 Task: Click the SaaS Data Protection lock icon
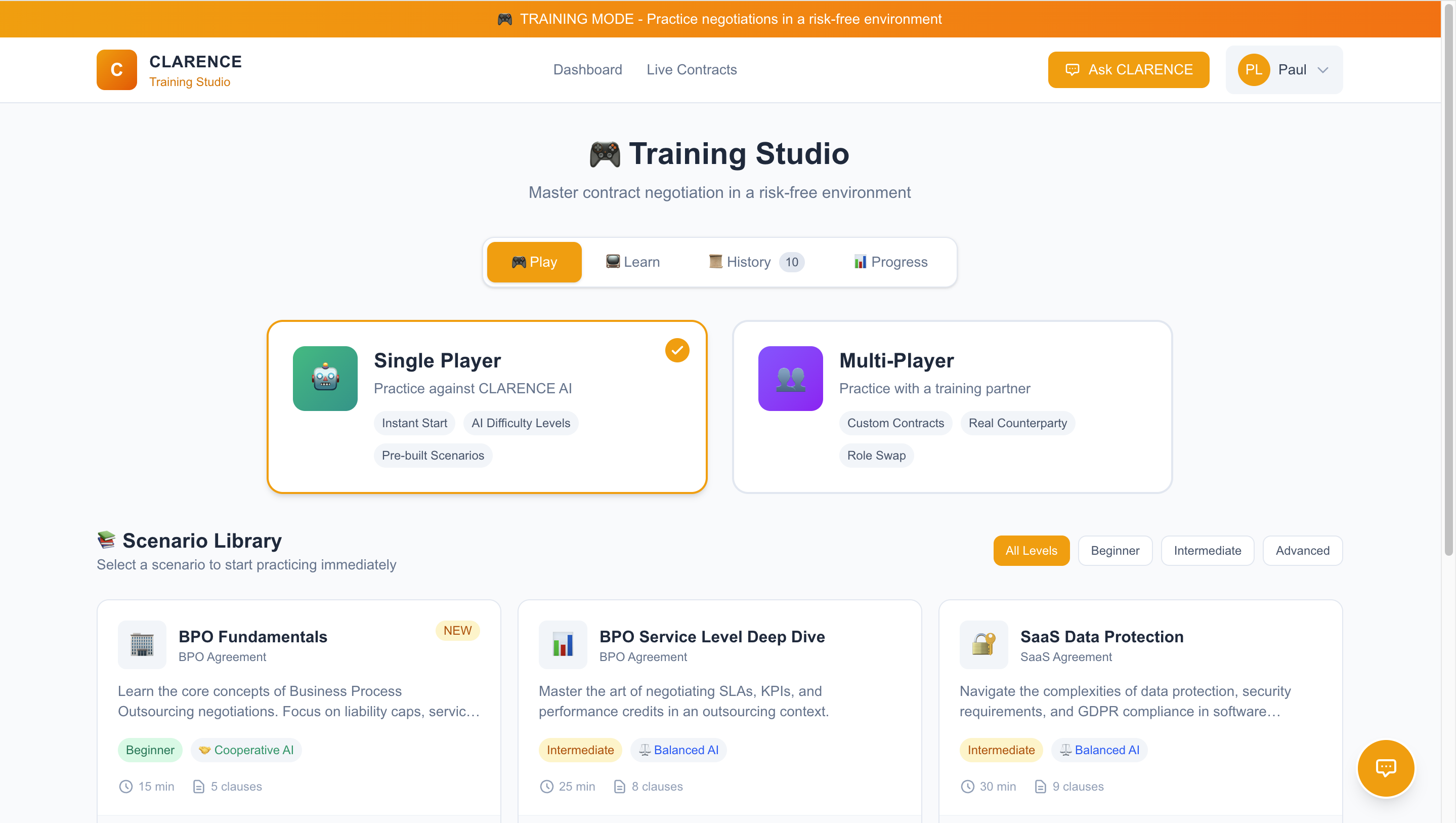pyautogui.click(x=983, y=644)
